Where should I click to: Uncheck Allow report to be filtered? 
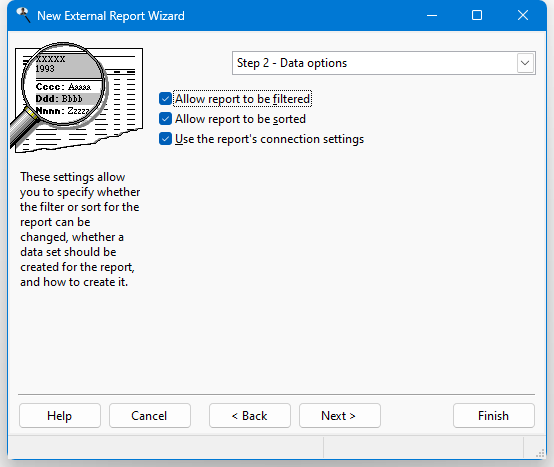[x=165, y=99]
